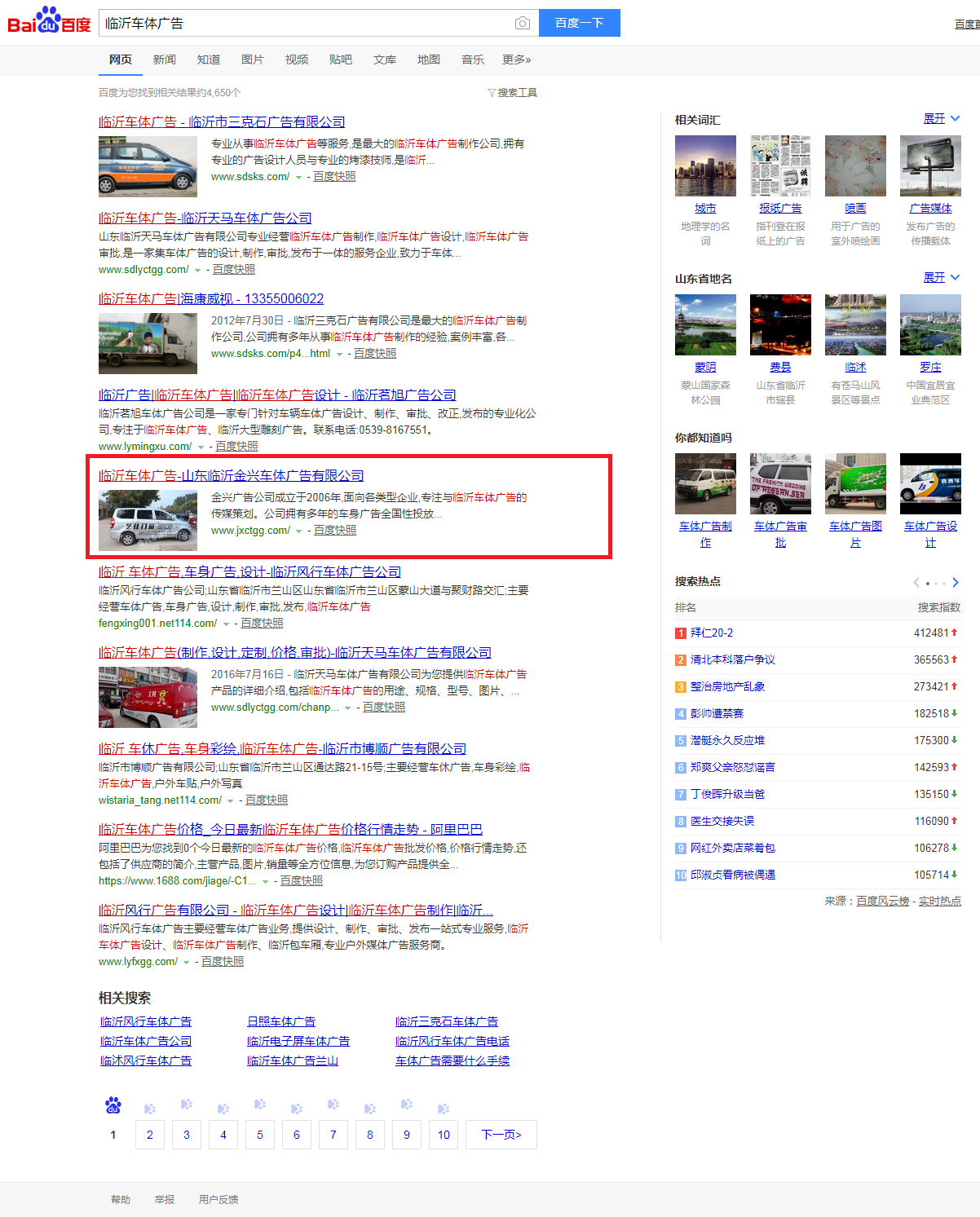This screenshot has height=1217, width=980.
Task: Open related search 日照车体广告
Action: click(x=280, y=1021)
